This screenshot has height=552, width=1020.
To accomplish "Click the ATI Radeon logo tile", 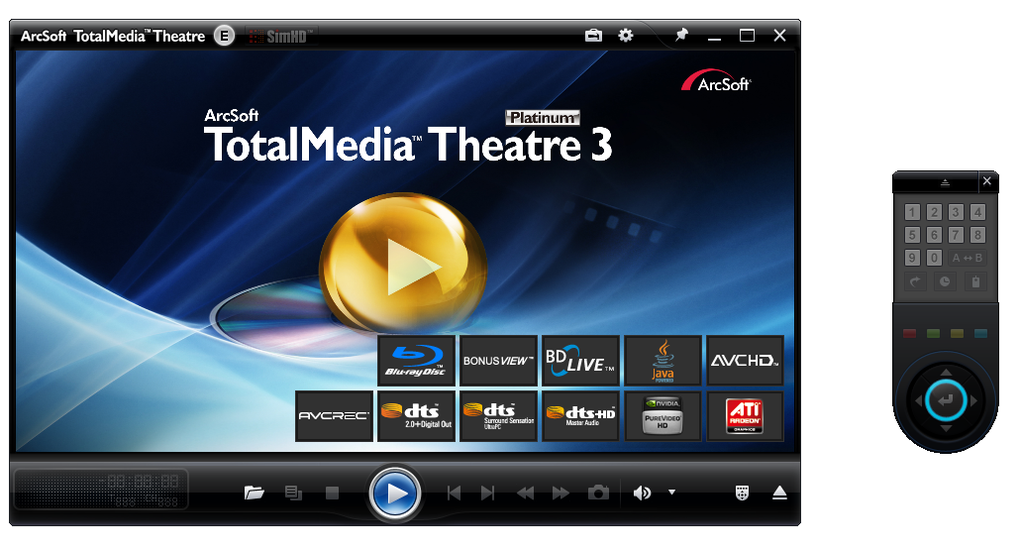I will coord(745,416).
